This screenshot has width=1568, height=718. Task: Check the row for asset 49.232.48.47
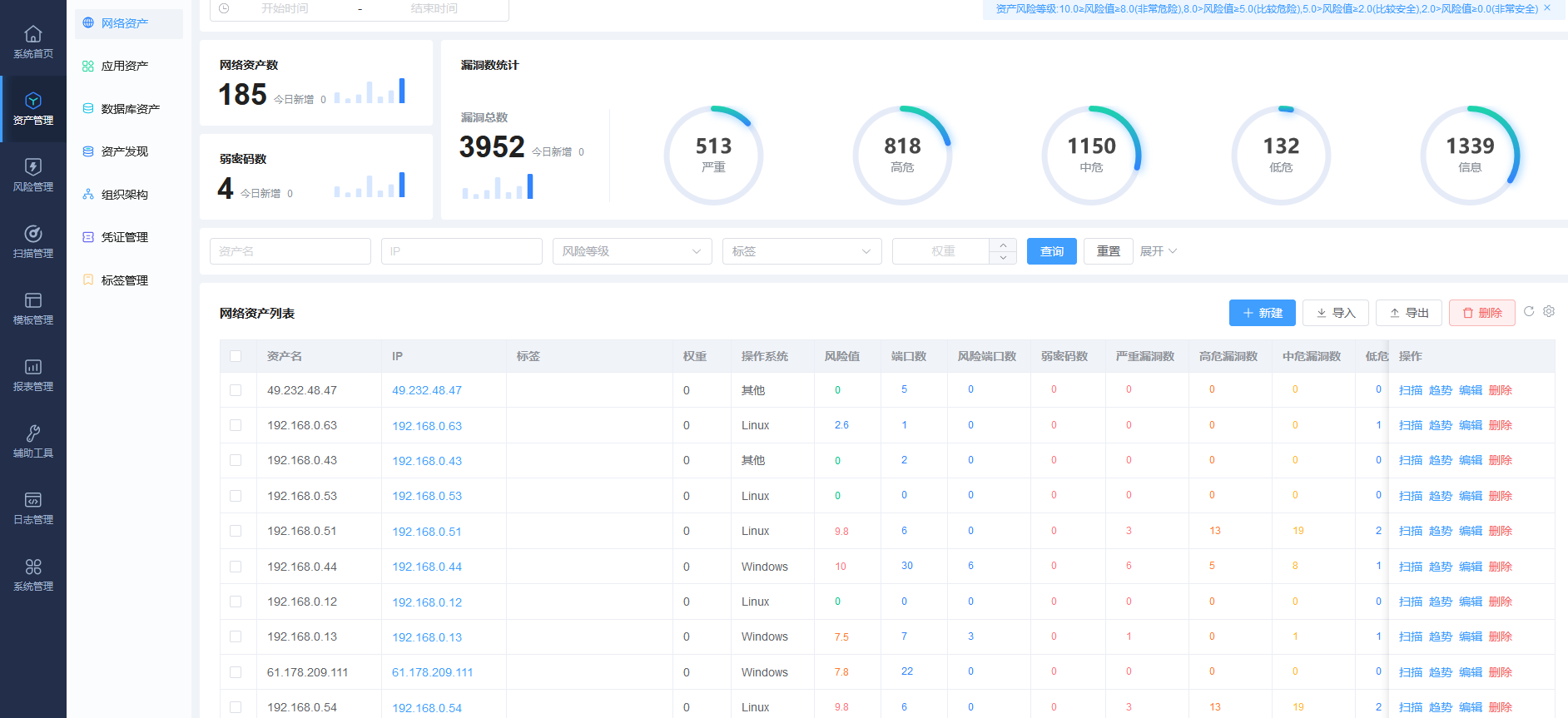236,390
